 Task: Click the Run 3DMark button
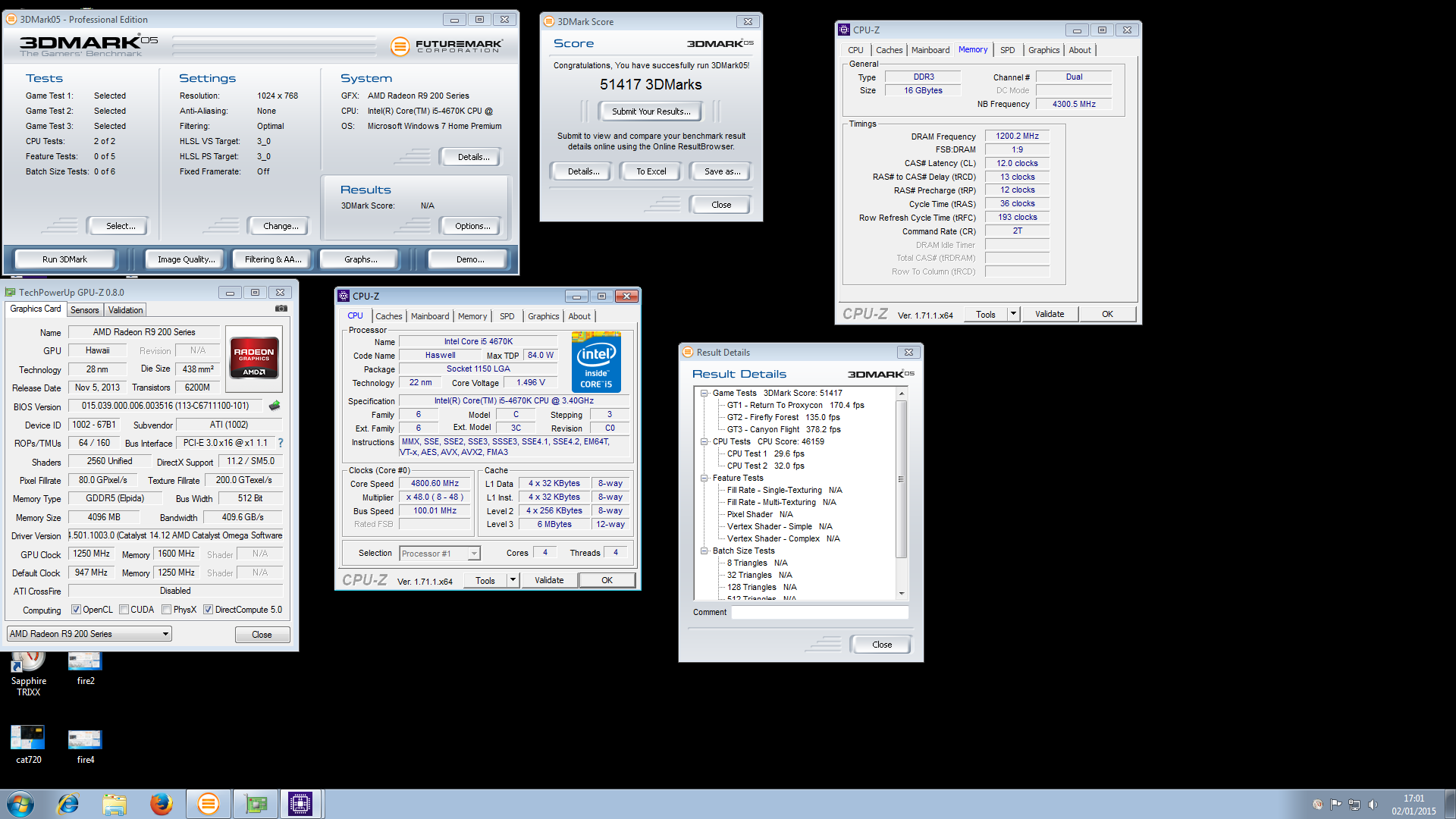point(64,259)
